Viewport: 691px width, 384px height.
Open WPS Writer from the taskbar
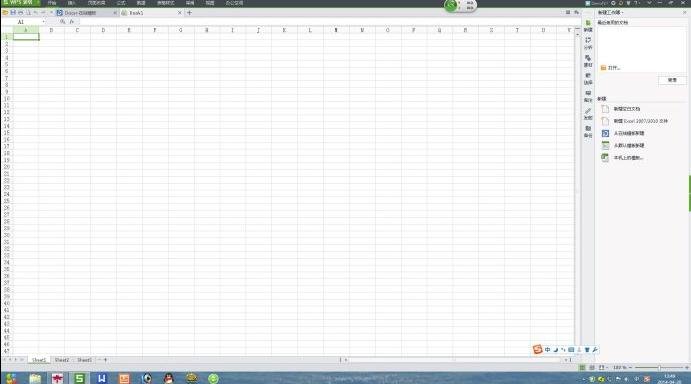102,378
